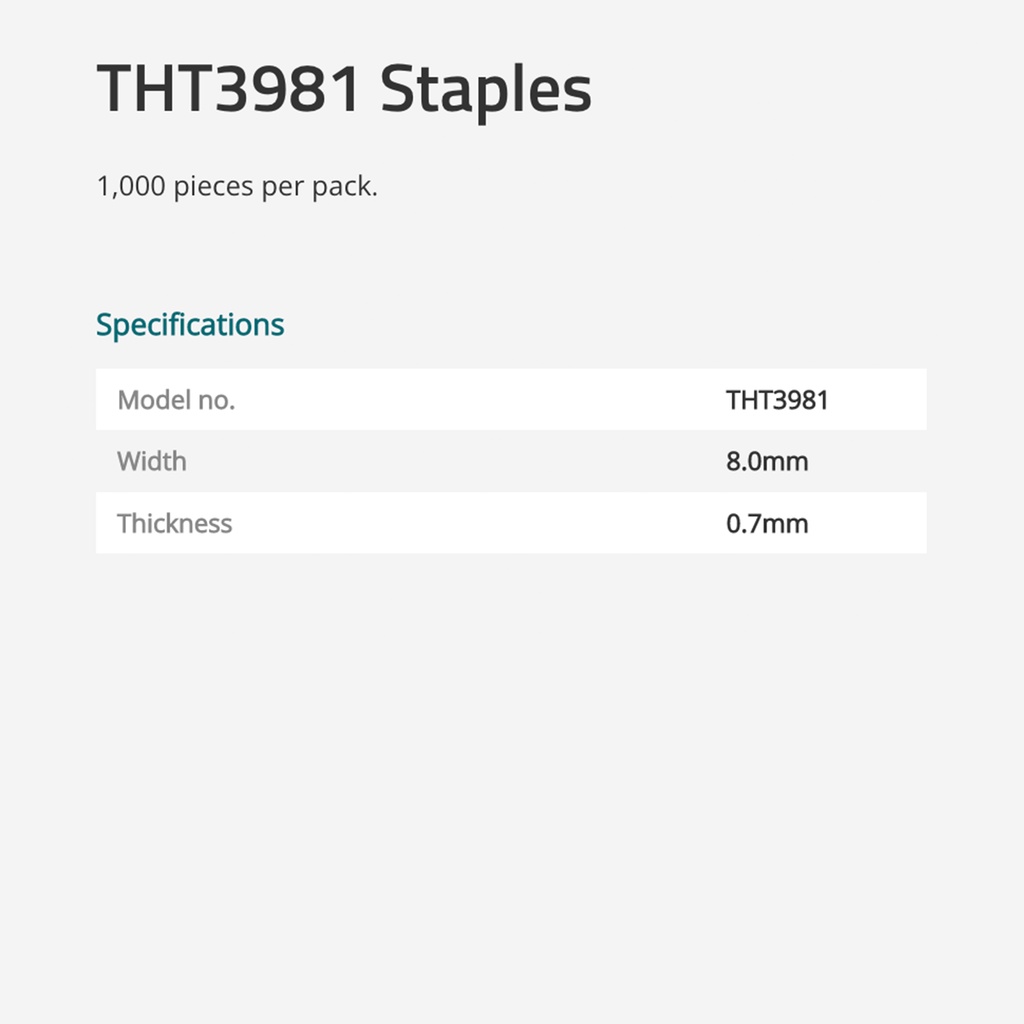Click the "THT3981 Staples" page title
This screenshot has width=1024, height=1024.
click(344, 90)
